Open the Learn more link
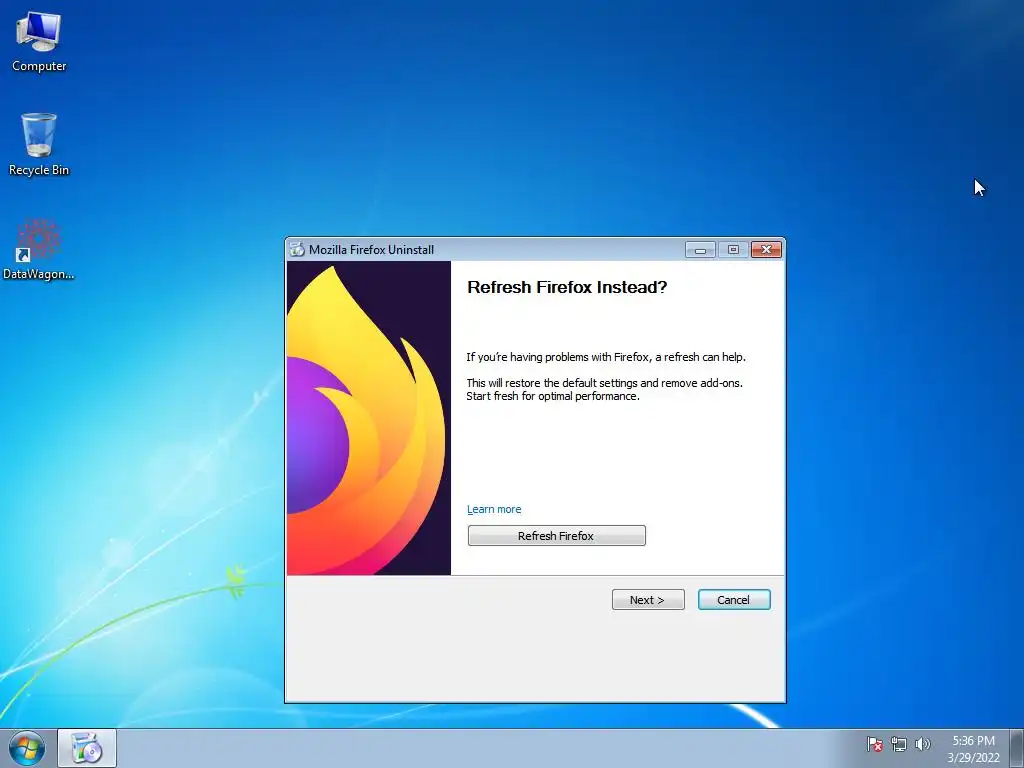1024x768 pixels. click(x=494, y=509)
